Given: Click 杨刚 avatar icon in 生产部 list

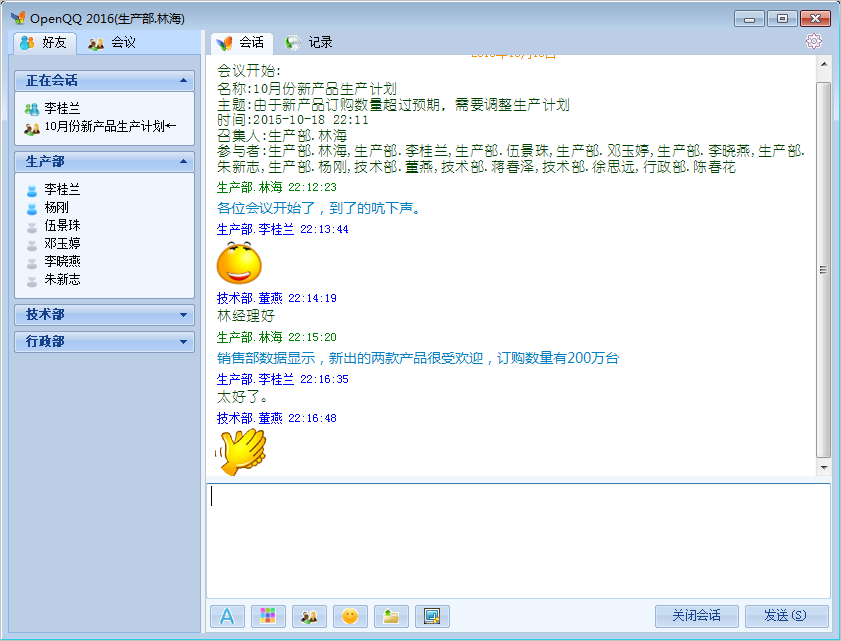Looking at the screenshot, I should [32, 208].
